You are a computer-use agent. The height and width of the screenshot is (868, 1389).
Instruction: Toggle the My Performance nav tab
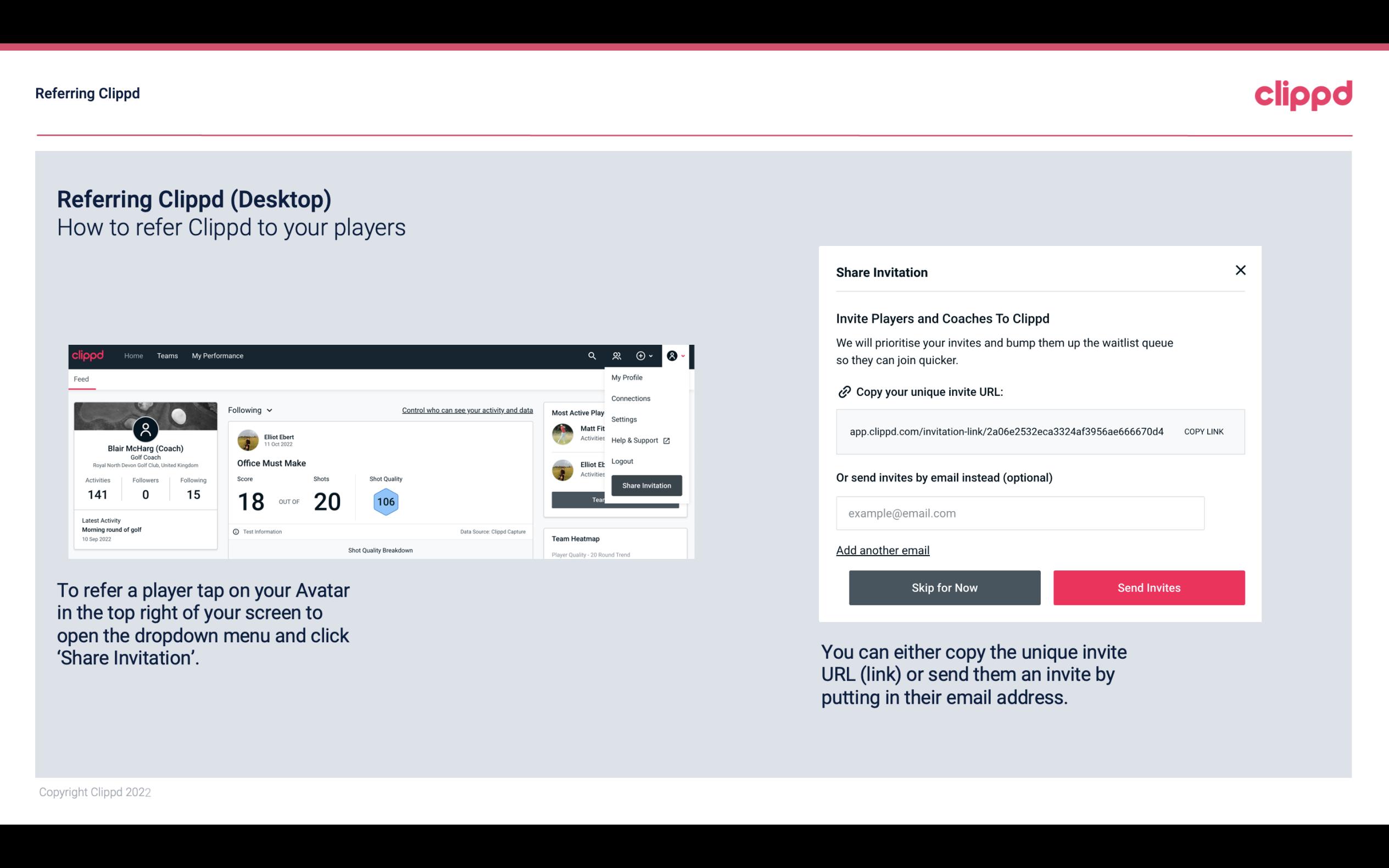217,355
